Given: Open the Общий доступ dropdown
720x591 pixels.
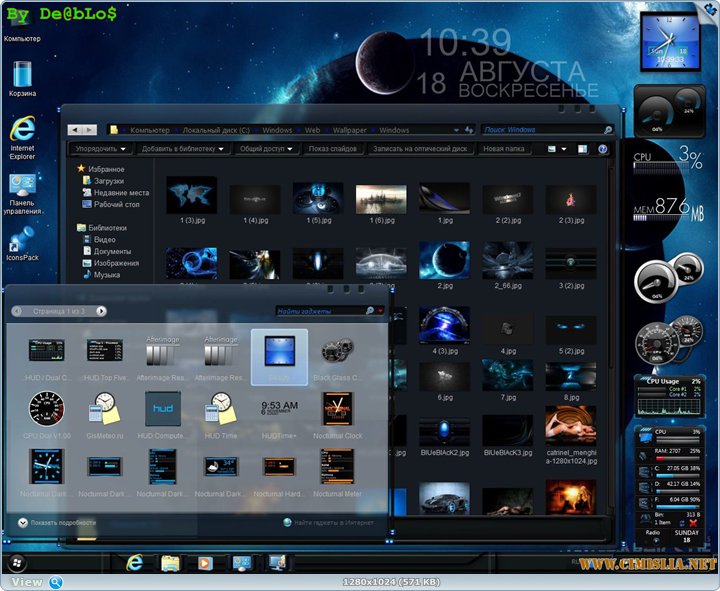Looking at the screenshot, I should [x=267, y=149].
